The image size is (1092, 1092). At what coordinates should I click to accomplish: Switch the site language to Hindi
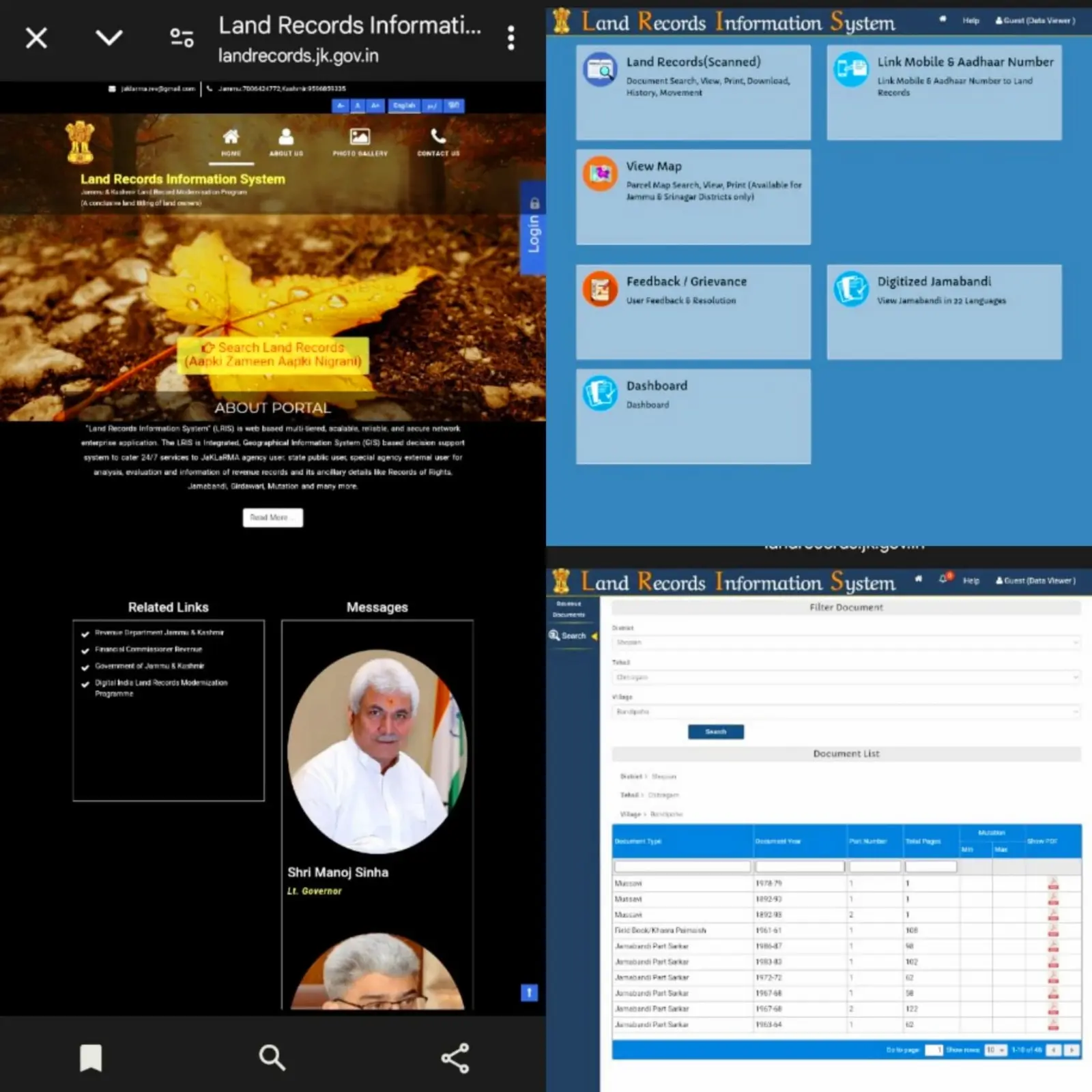454,106
